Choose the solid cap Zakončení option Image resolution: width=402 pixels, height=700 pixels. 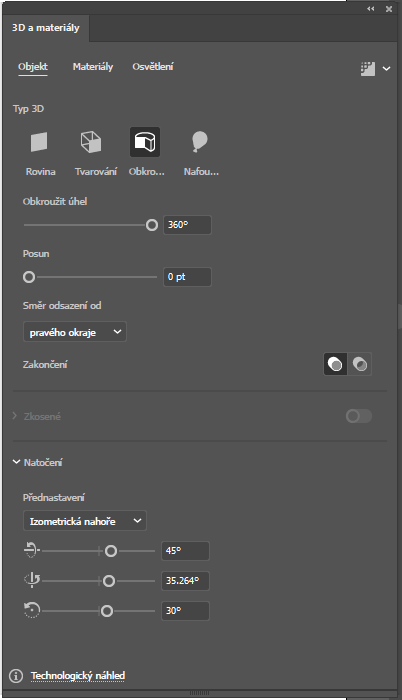pos(335,364)
